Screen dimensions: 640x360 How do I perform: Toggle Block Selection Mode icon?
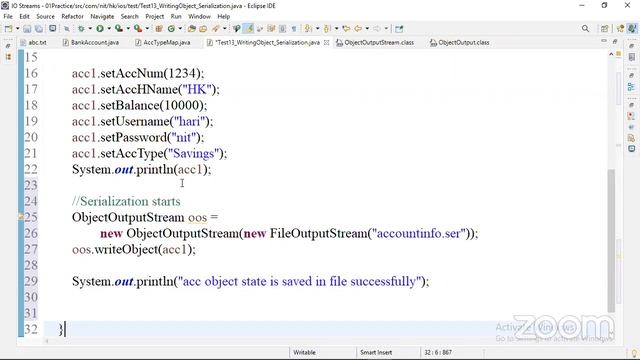pyautogui.click(x=282, y=29)
